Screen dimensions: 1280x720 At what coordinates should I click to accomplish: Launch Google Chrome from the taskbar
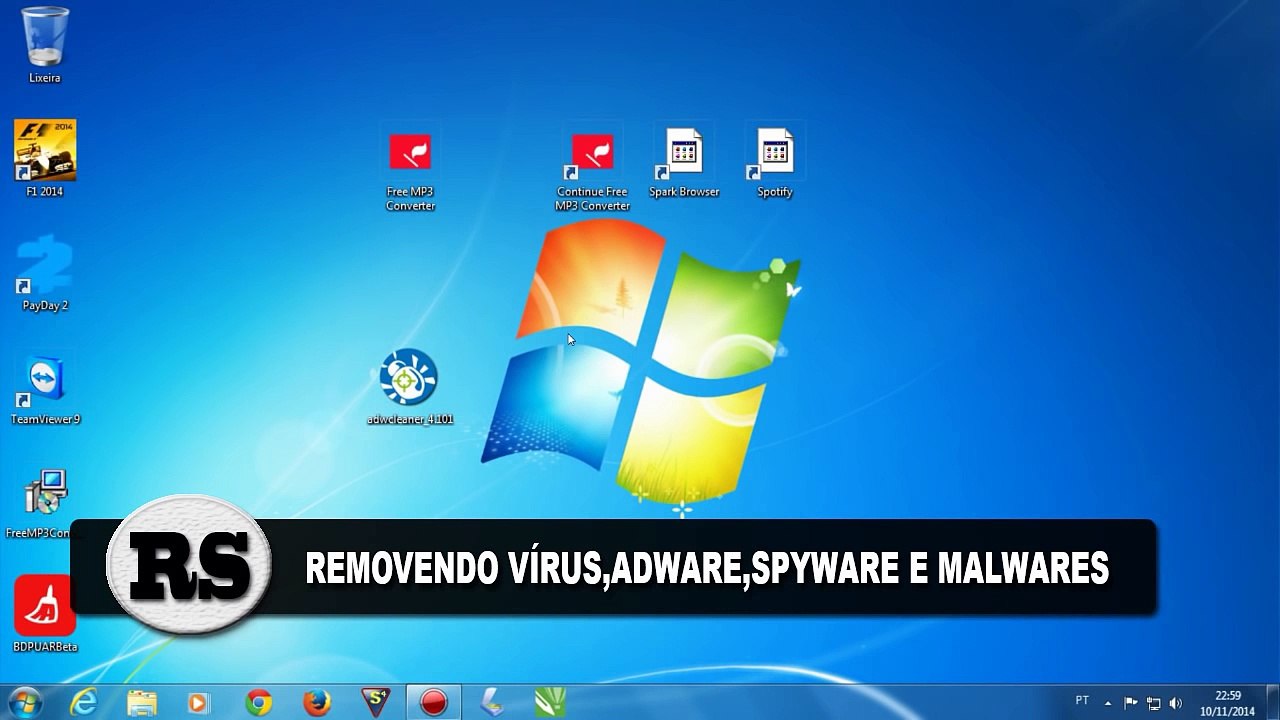259,703
